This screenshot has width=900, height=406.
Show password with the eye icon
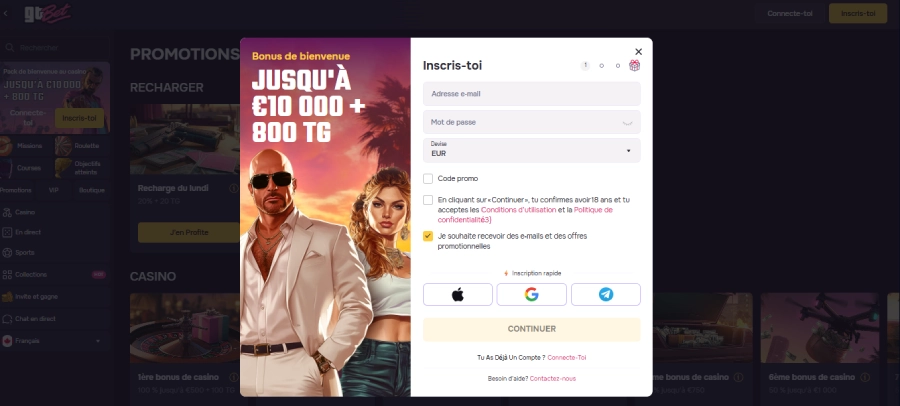click(x=627, y=122)
